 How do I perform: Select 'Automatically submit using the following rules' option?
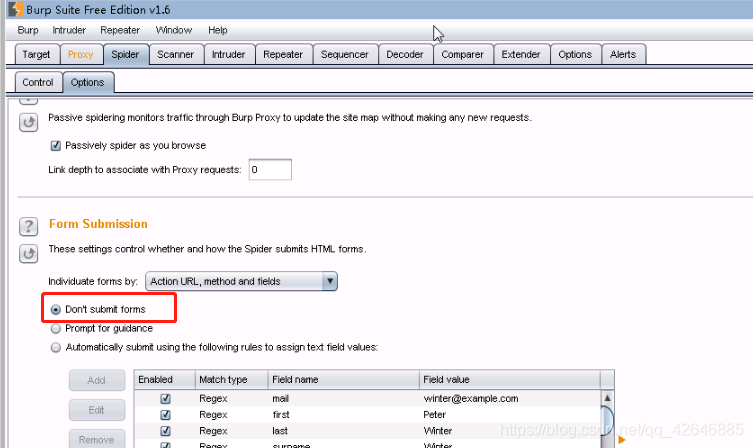[x=56, y=347]
